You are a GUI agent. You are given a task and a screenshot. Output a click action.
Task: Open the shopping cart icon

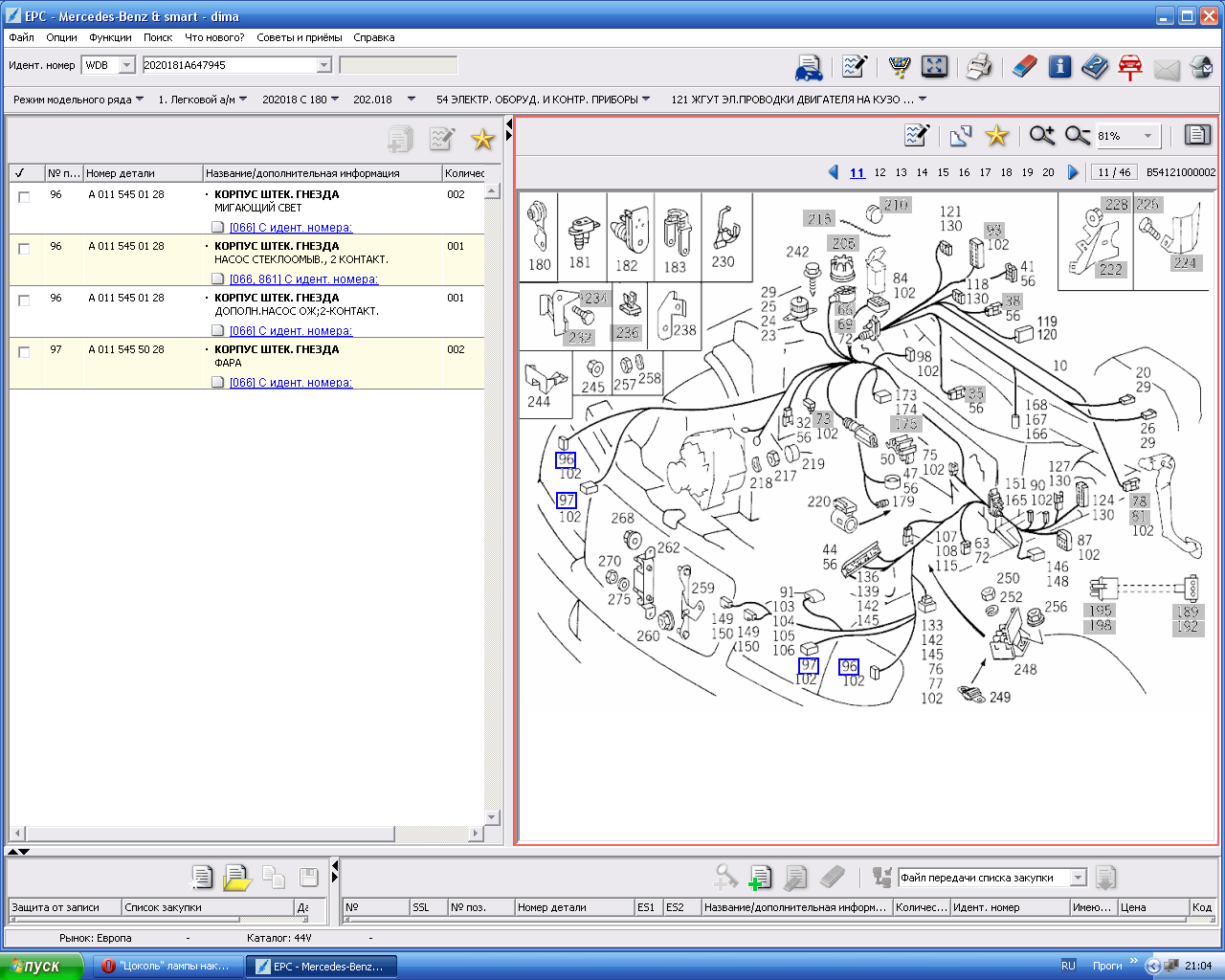[899, 67]
